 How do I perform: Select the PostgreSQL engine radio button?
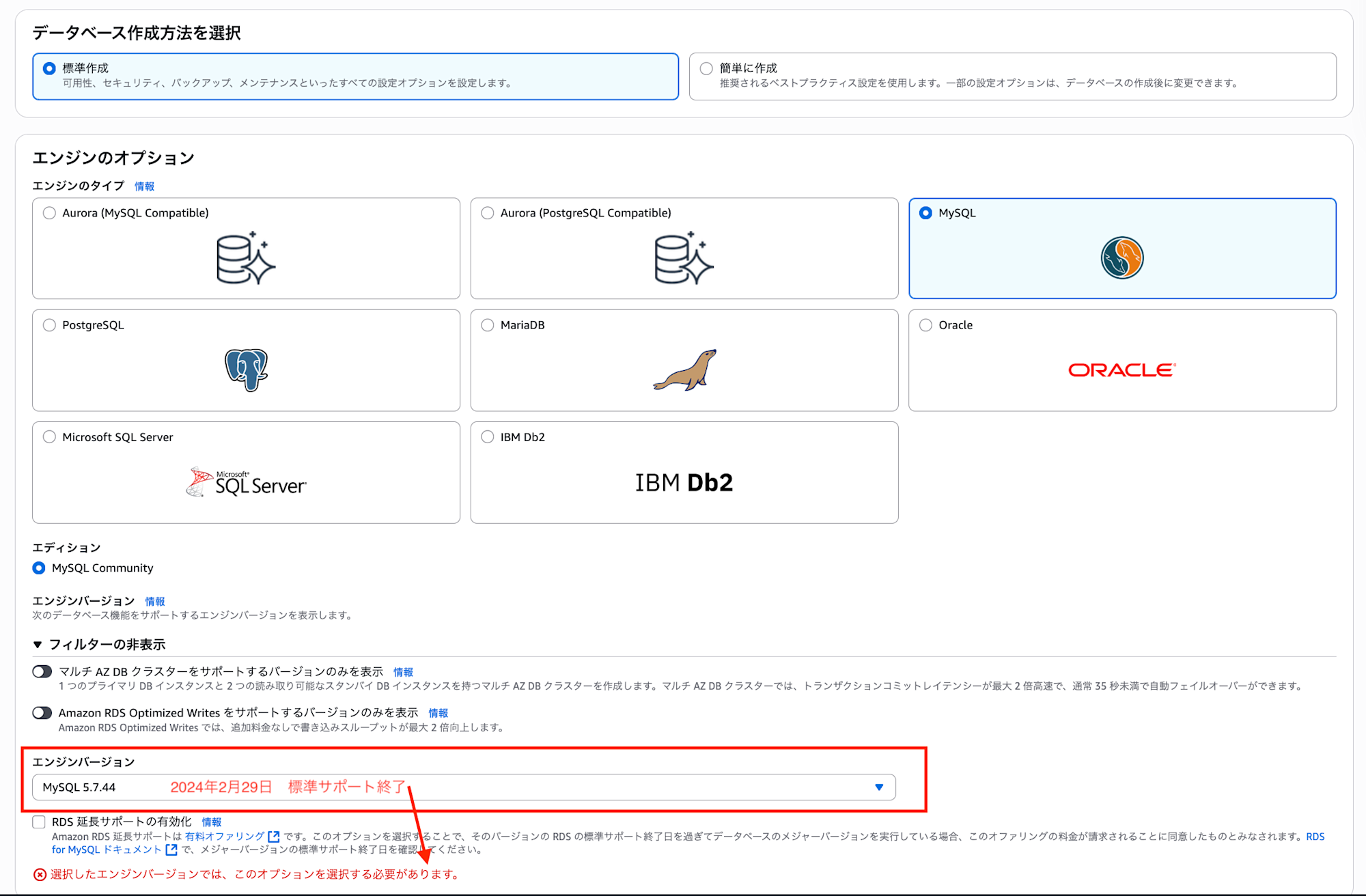49,325
